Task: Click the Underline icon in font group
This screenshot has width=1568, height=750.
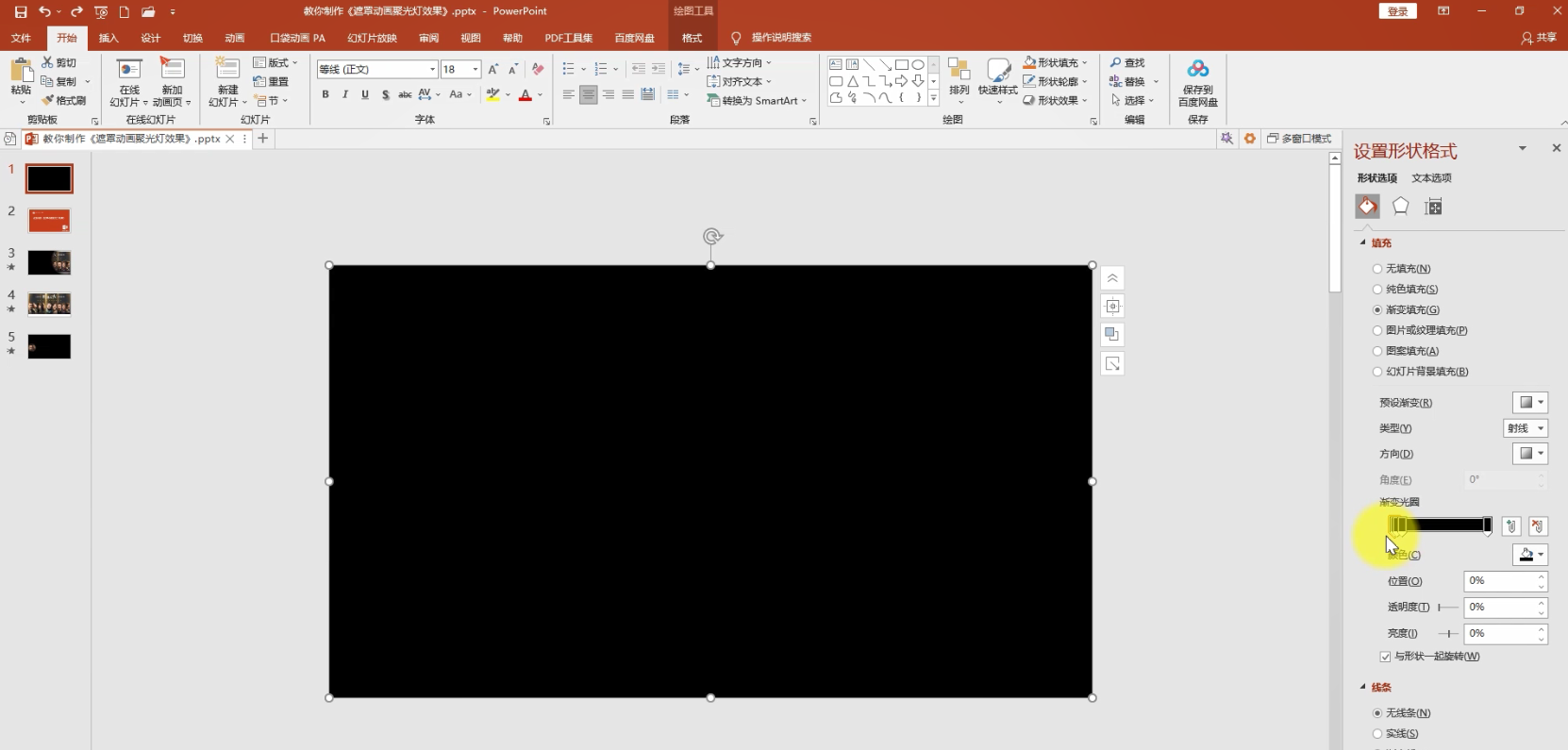Action: pyautogui.click(x=365, y=94)
